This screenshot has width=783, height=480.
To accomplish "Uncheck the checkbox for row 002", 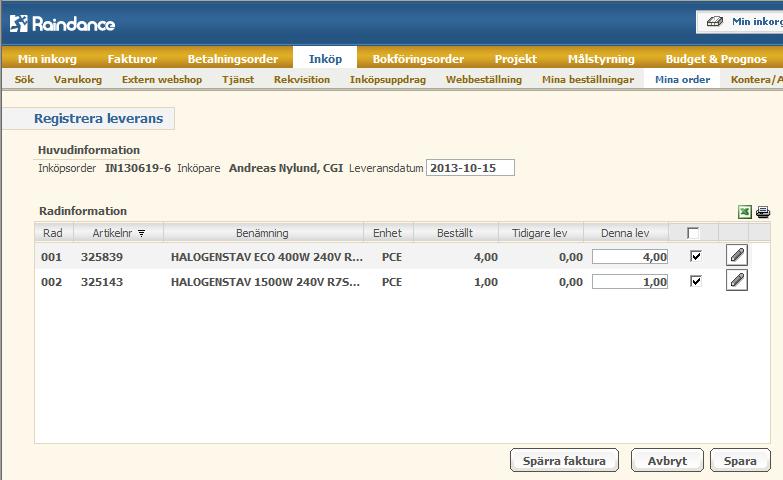I will click(695, 281).
